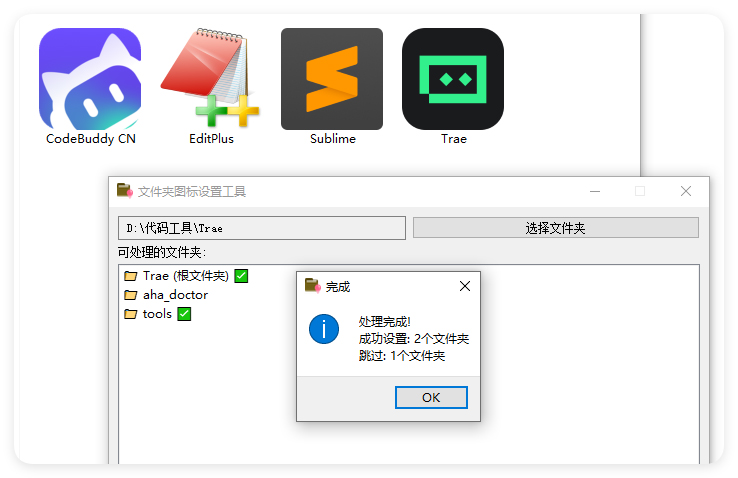Click the 文件夹图标设置工具 window title text
Image resolution: width=738 pixels, height=478 pixels.
192,191
